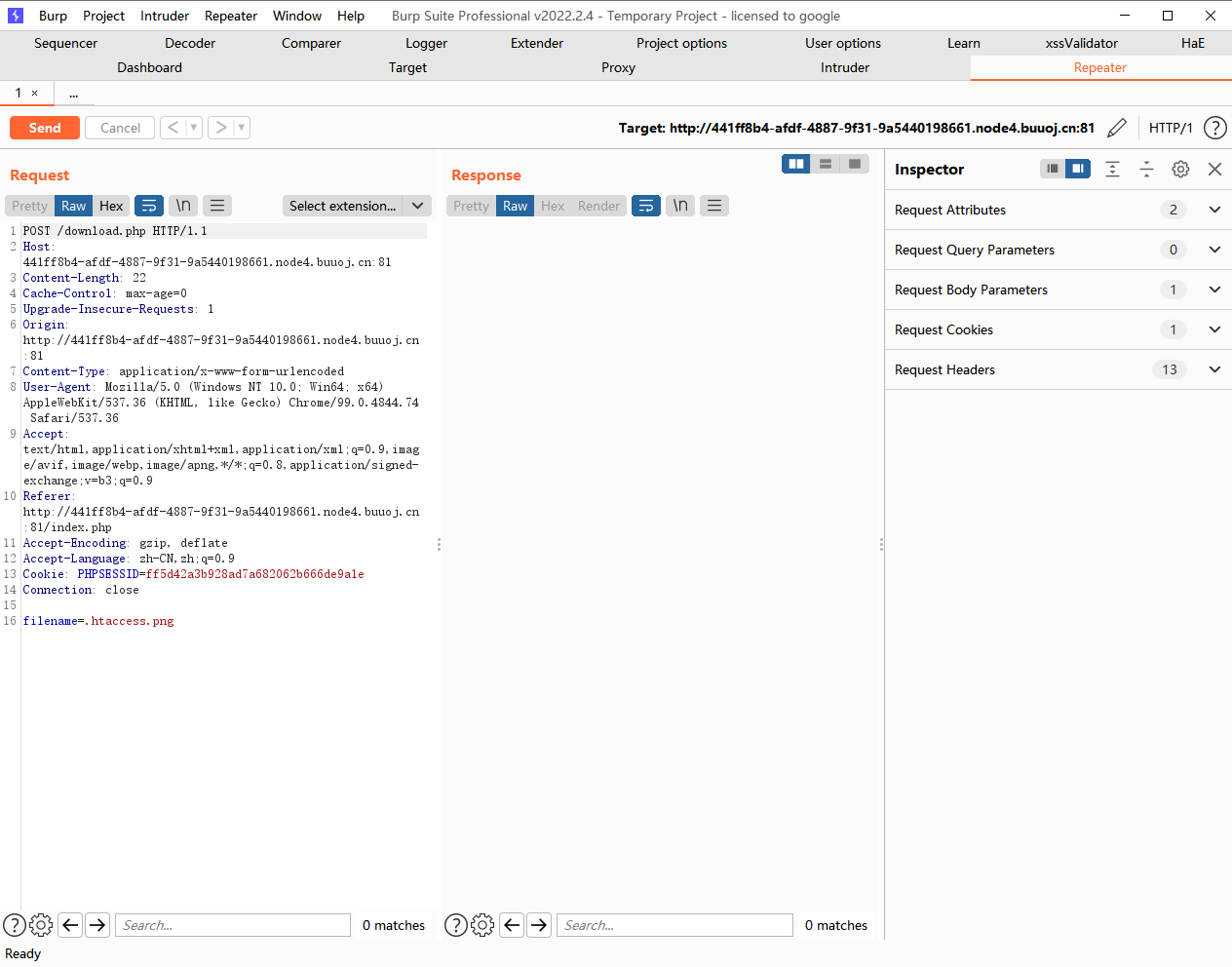The height and width of the screenshot is (967, 1232).
Task: Send the request
Action: (45, 128)
